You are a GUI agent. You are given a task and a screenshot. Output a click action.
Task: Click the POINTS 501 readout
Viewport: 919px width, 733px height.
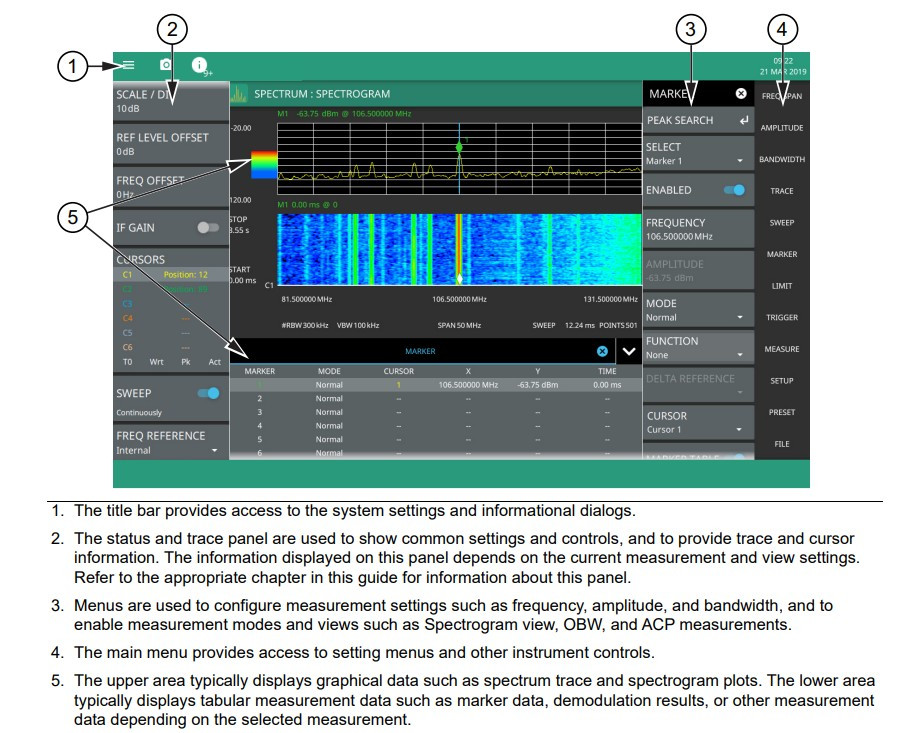tap(618, 325)
